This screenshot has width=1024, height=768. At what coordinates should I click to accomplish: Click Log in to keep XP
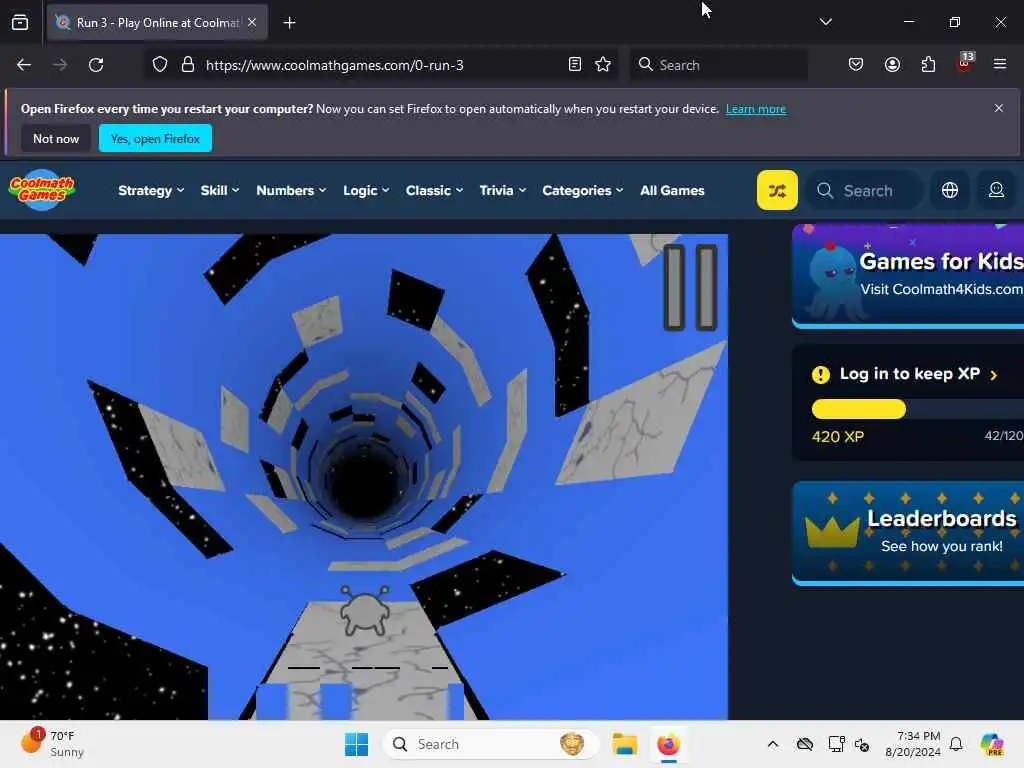coord(904,374)
